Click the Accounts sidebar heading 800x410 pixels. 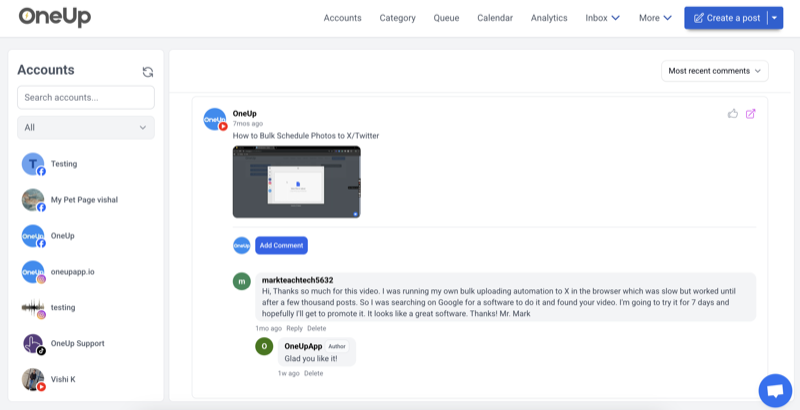point(46,70)
